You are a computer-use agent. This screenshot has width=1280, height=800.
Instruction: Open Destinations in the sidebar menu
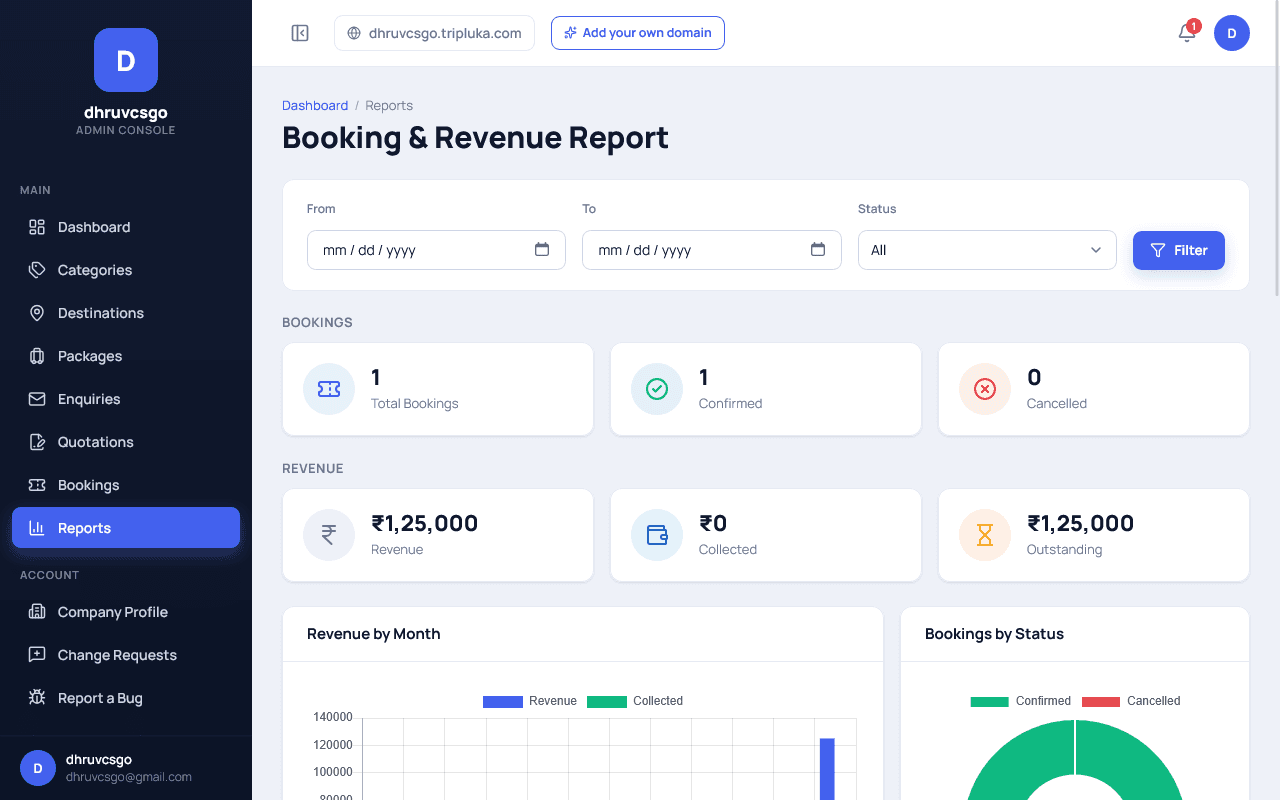pos(126,313)
